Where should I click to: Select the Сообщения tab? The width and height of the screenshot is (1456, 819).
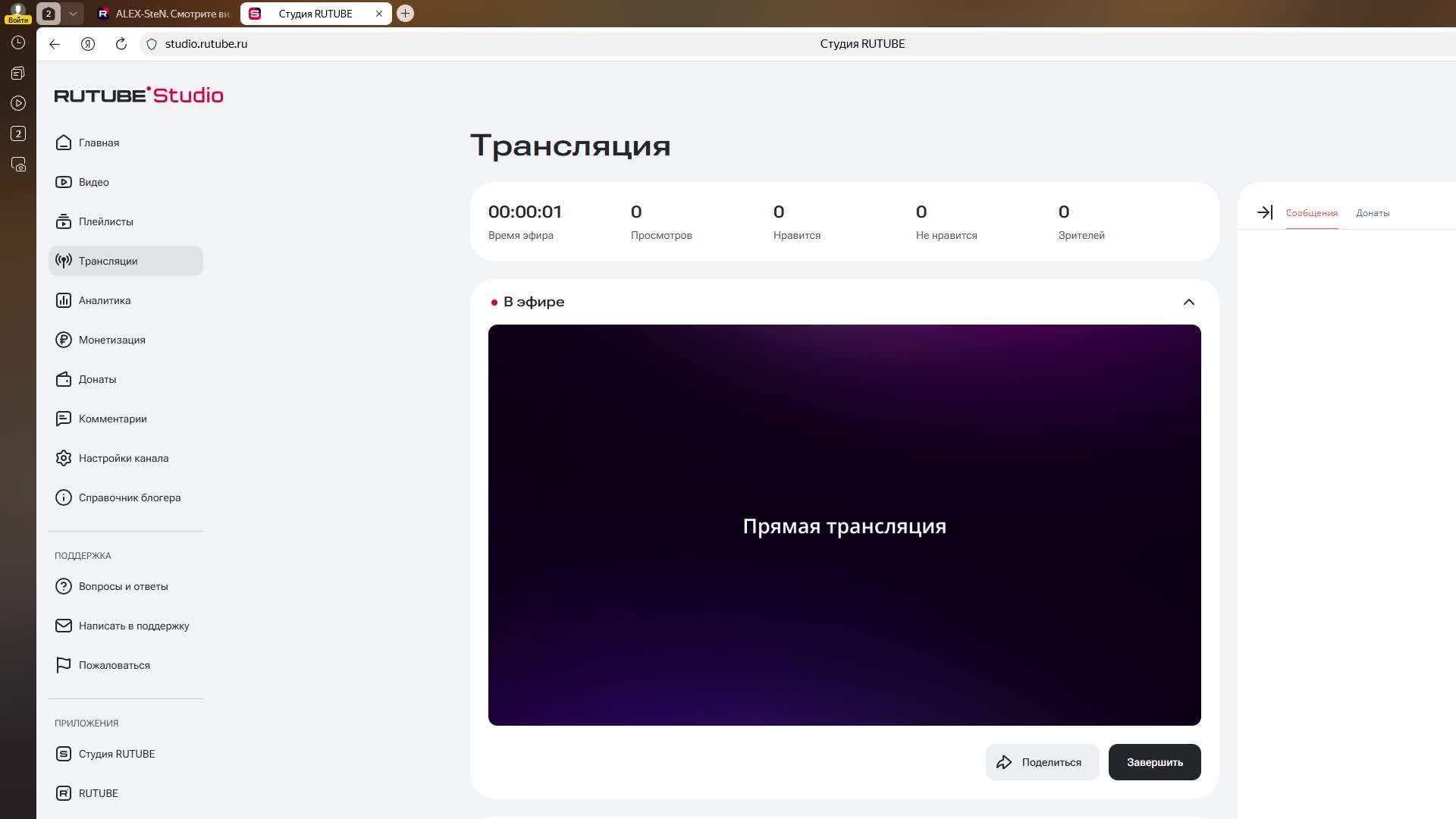point(1311,213)
